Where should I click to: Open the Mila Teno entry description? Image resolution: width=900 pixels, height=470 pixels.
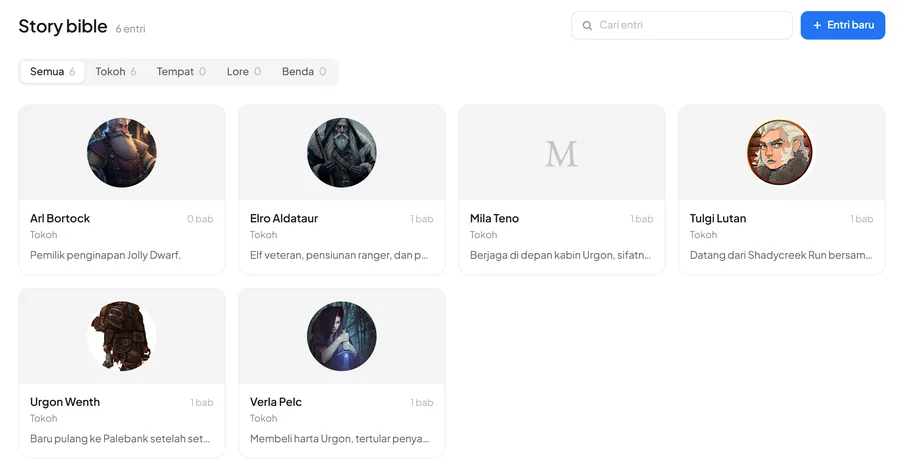point(560,255)
